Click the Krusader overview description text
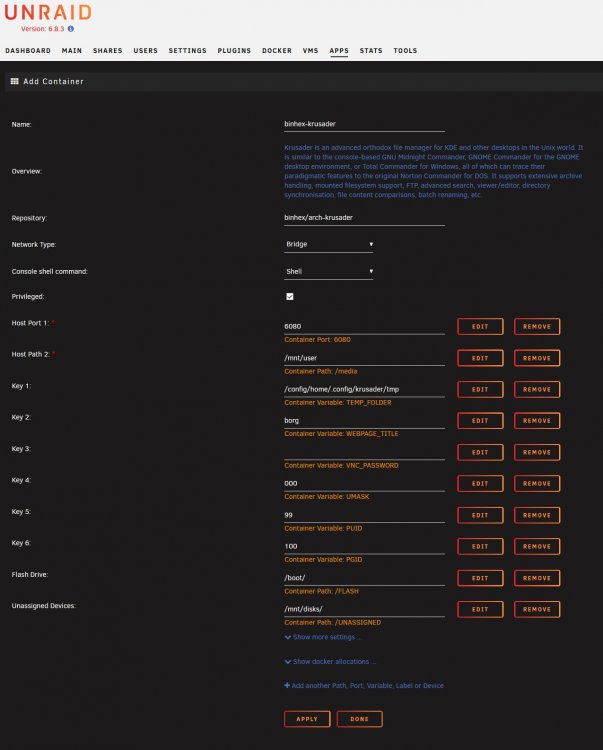Screen dimensions: 603x750 pyautogui.click(x=433, y=171)
